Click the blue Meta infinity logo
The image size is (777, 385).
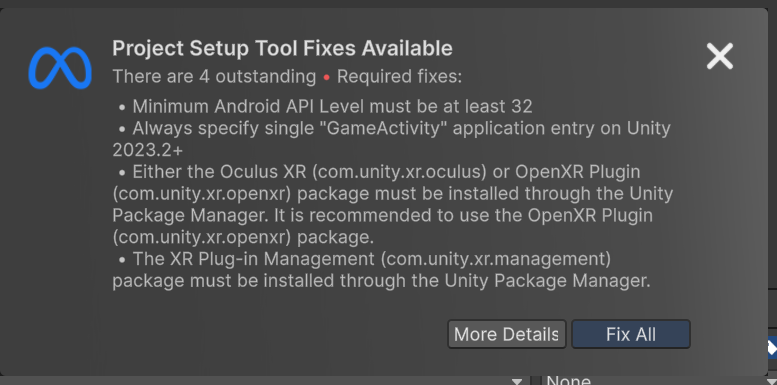click(x=60, y=68)
